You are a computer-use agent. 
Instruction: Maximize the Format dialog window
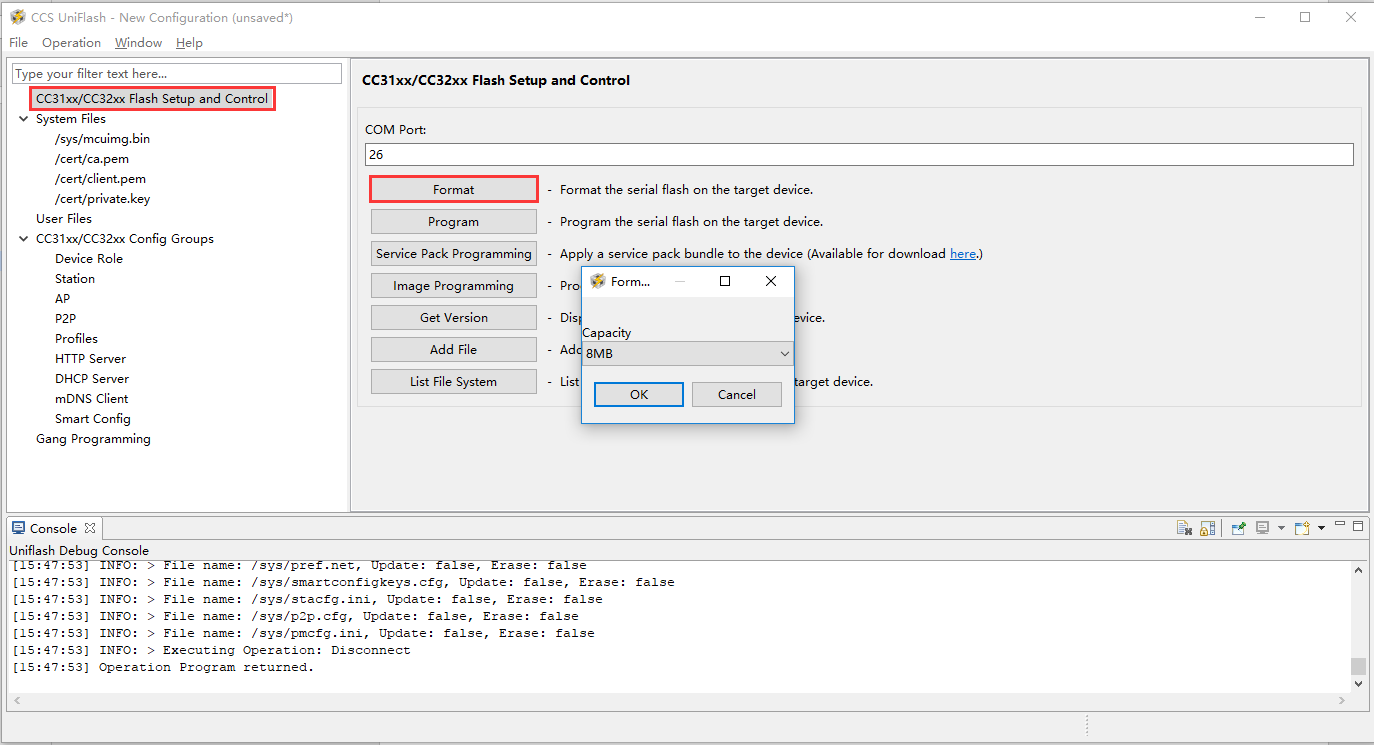click(x=725, y=281)
